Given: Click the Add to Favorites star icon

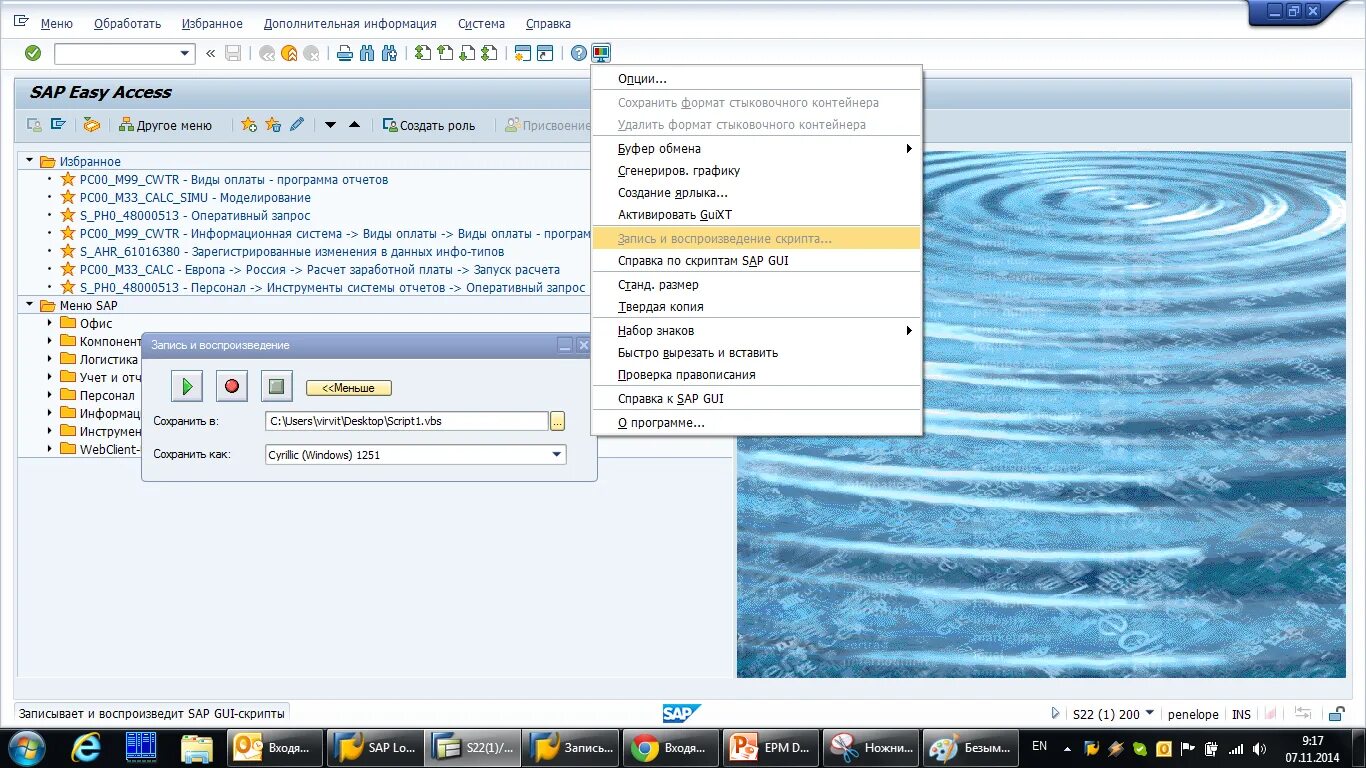Looking at the screenshot, I should coord(248,125).
